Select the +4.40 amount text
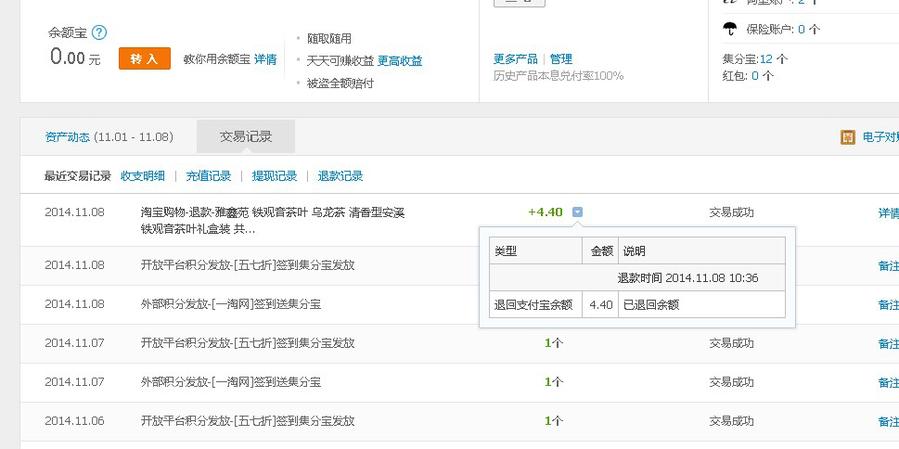 pos(545,212)
